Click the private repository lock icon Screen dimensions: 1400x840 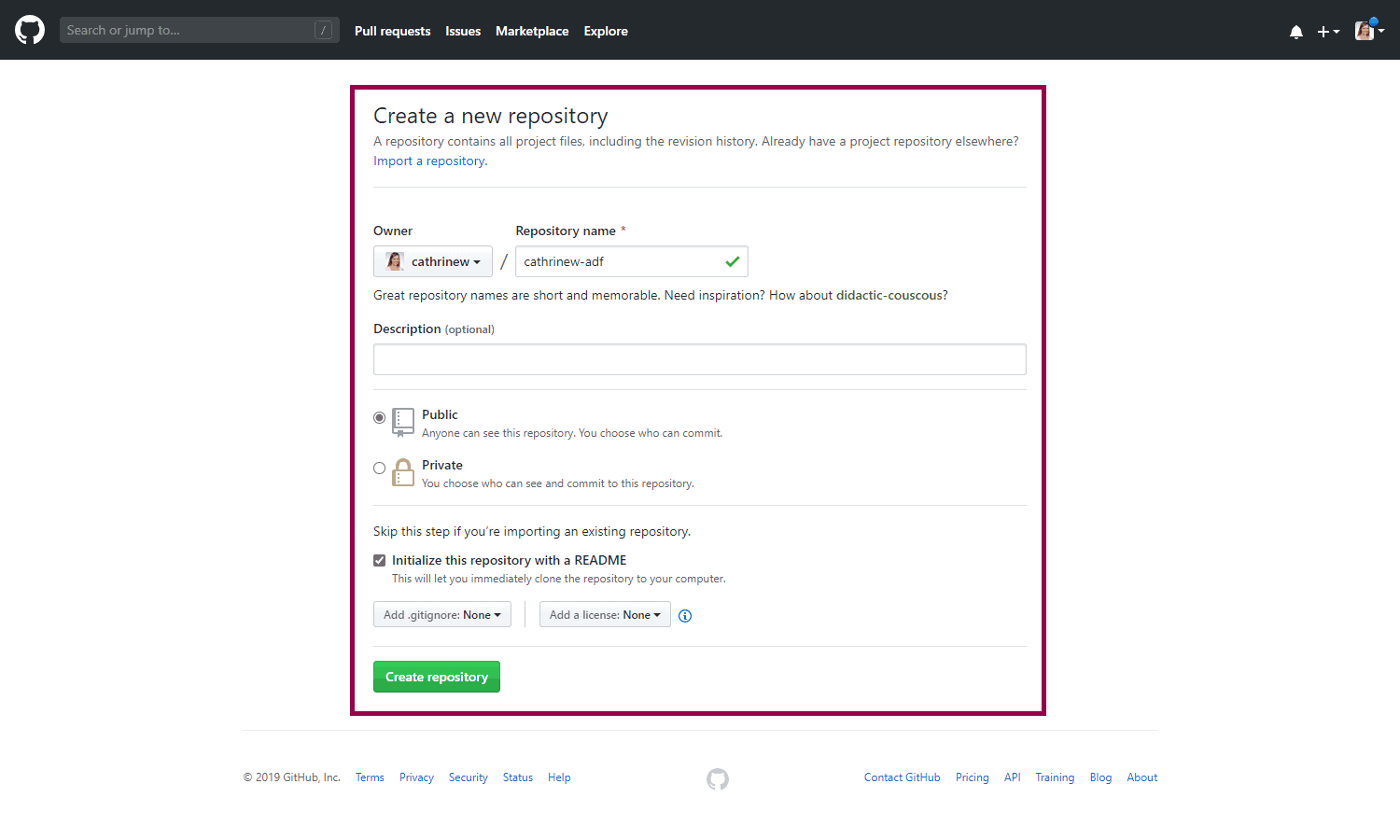click(403, 472)
